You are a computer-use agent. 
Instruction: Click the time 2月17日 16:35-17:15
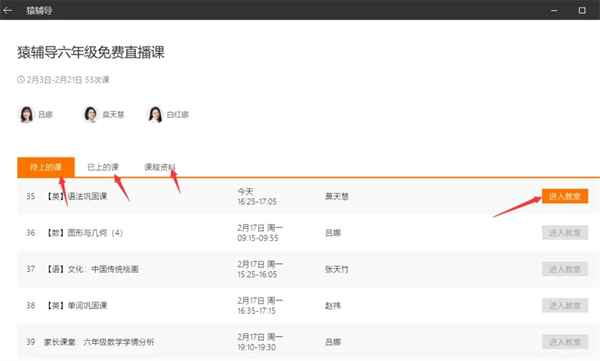[x=260, y=305]
